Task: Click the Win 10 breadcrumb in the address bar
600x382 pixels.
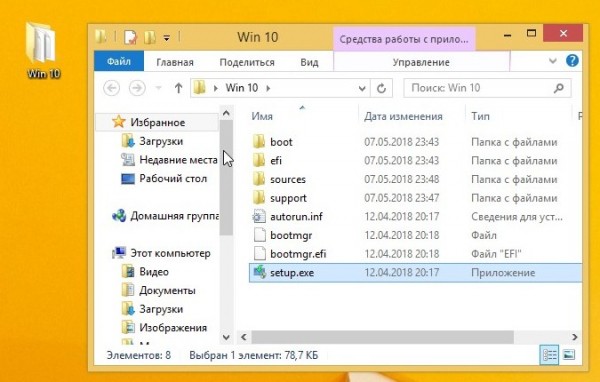Action: pos(242,88)
